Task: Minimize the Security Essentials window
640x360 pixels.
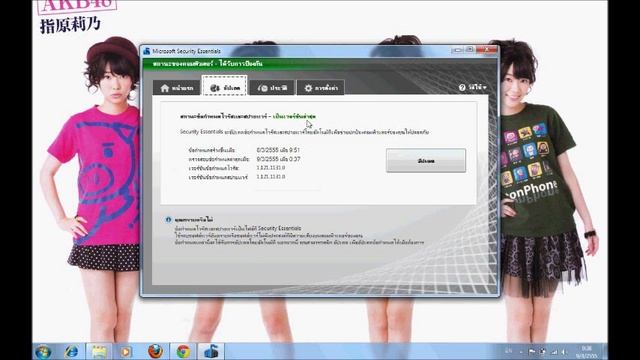Action: pyautogui.click(x=457, y=50)
